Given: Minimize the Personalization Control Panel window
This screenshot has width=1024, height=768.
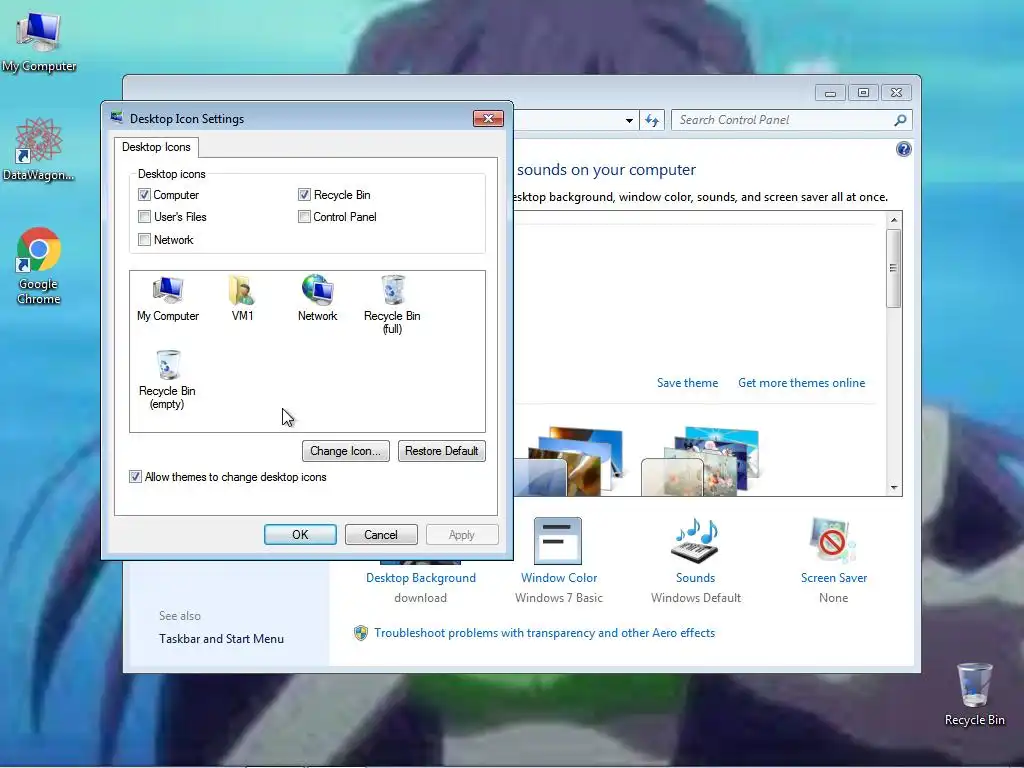Looking at the screenshot, I should [x=830, y=93].
